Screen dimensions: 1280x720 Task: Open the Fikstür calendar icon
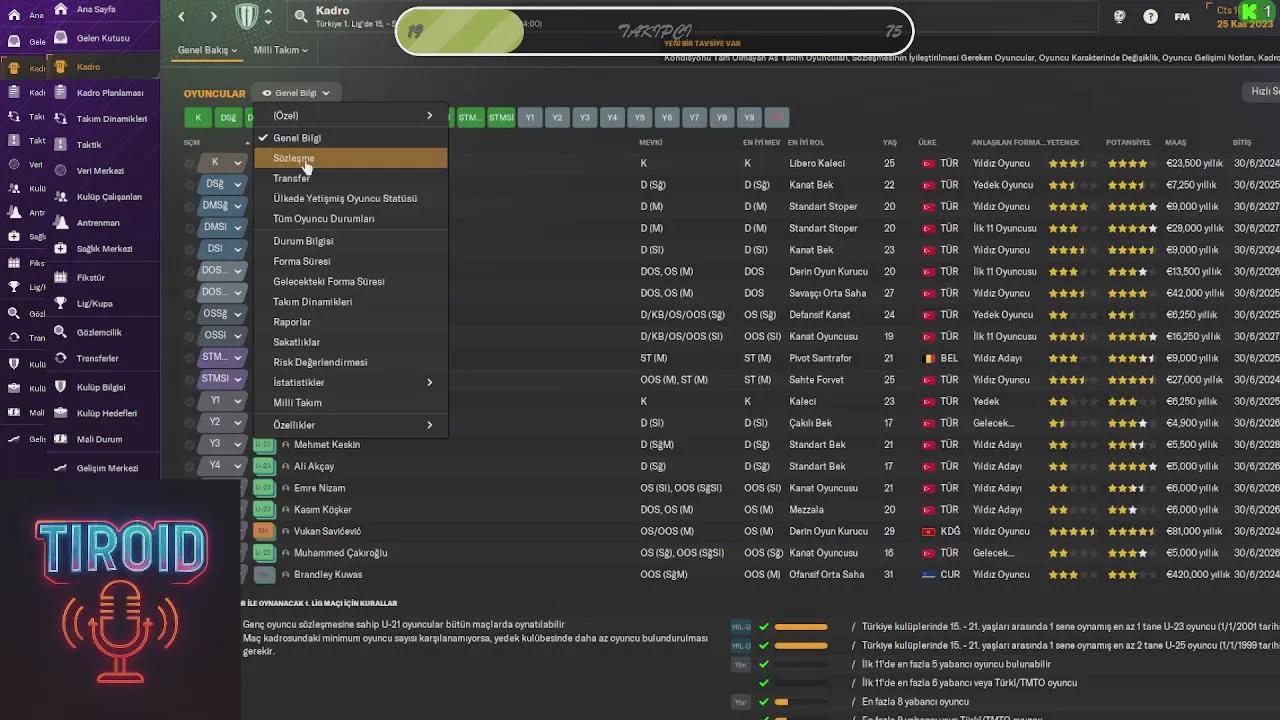[x=60, y=278]
